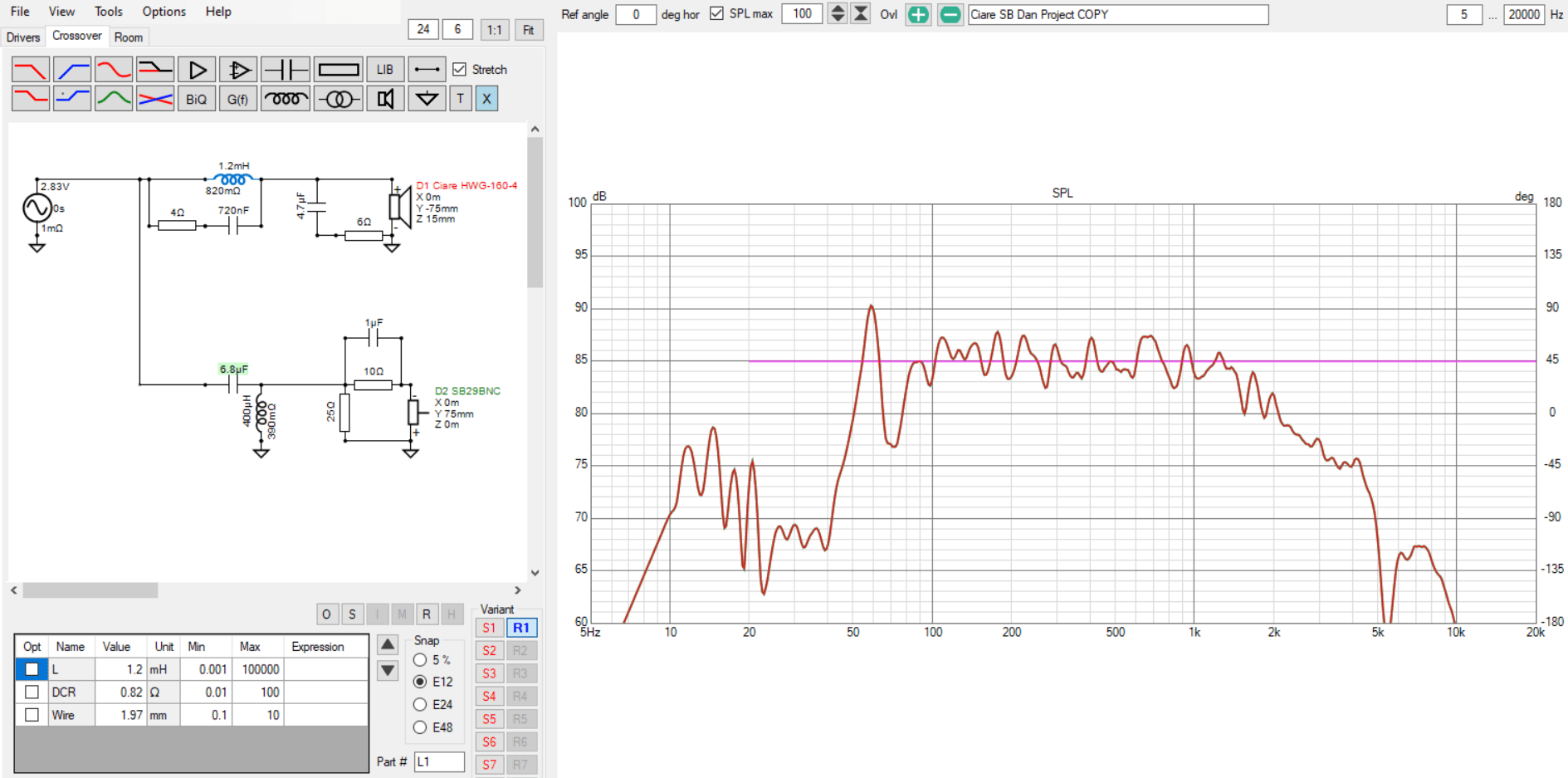Image resolution: width=1568 pixels, height=778 pixels.
Task: Add the green peak filter block
Action: click(114, 99)
